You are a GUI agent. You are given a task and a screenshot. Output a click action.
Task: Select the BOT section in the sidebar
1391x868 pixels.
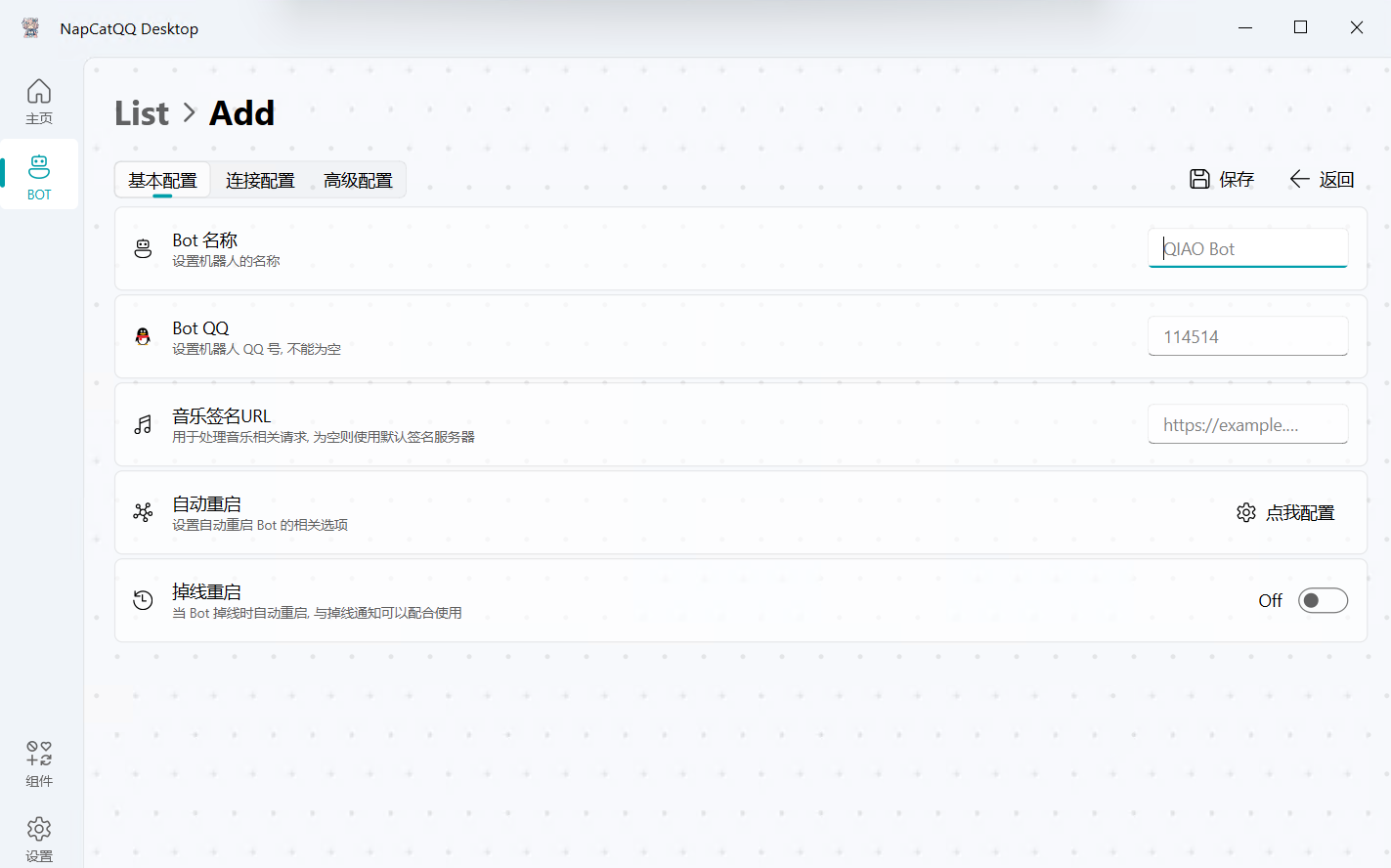click(39, 174)
